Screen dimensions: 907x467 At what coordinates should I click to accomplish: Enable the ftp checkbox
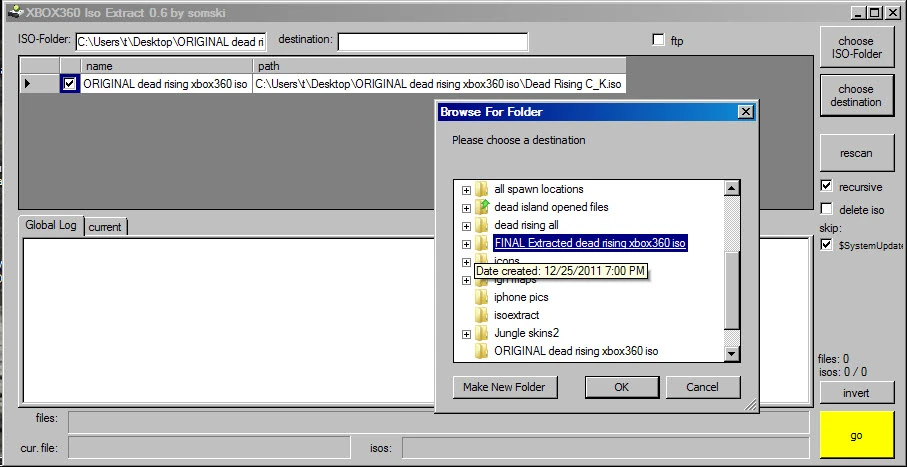[658, 40]
